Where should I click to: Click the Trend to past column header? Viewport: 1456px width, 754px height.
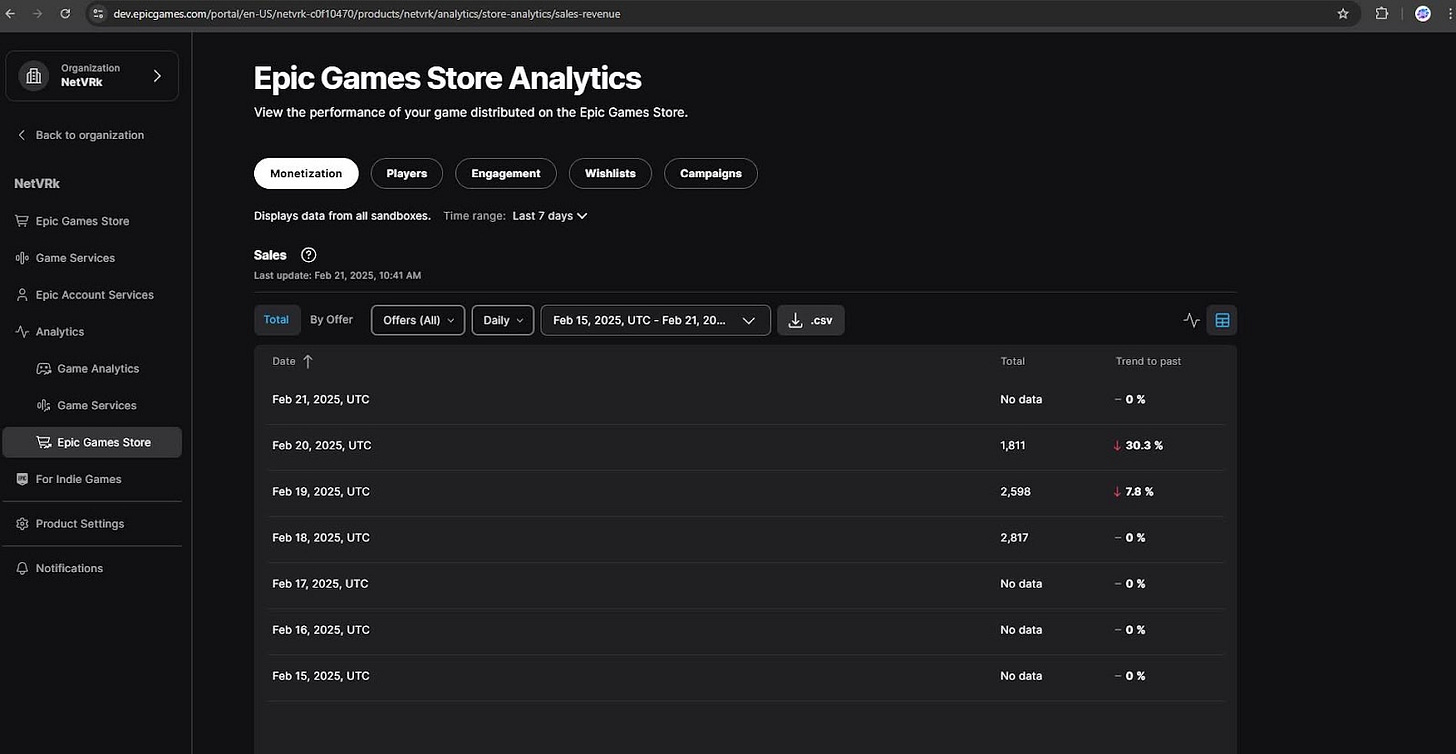[1148, 361]
